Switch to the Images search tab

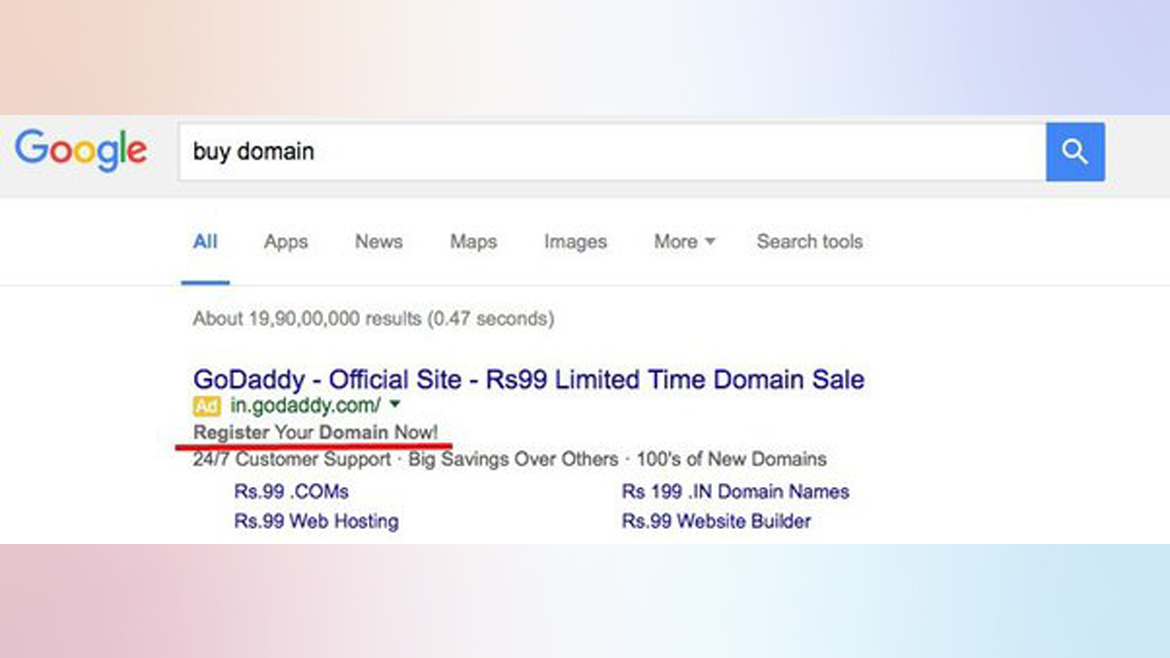point(575,242)
